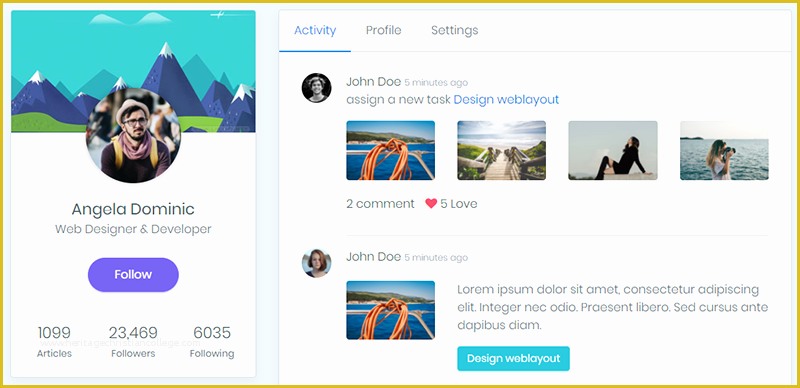Open the Profile tab
This screenshot has width=800, height=388.
pyautogui.click(x=384, y=31)
